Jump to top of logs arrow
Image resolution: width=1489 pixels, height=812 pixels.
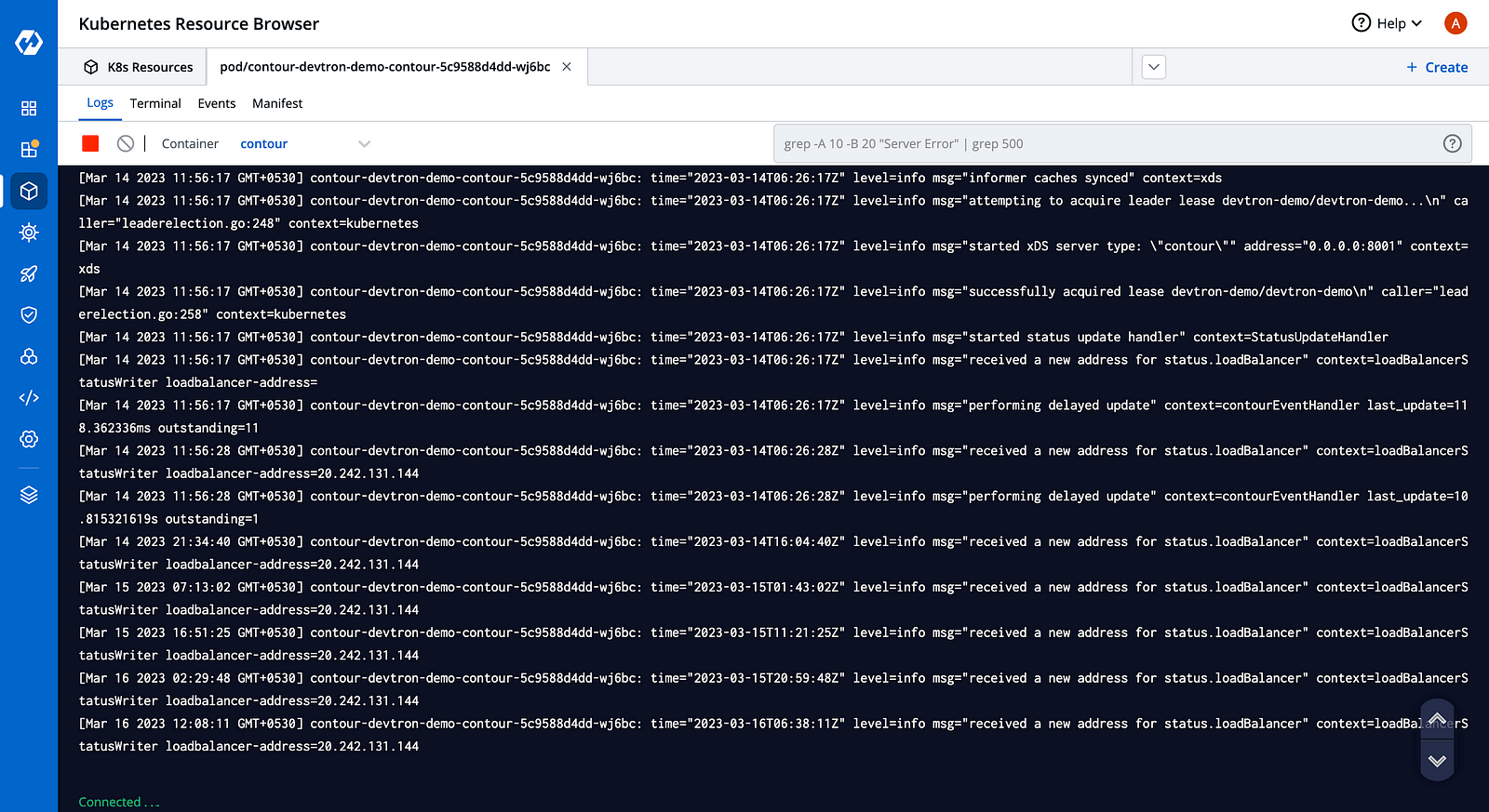(x=1437, y=719)
